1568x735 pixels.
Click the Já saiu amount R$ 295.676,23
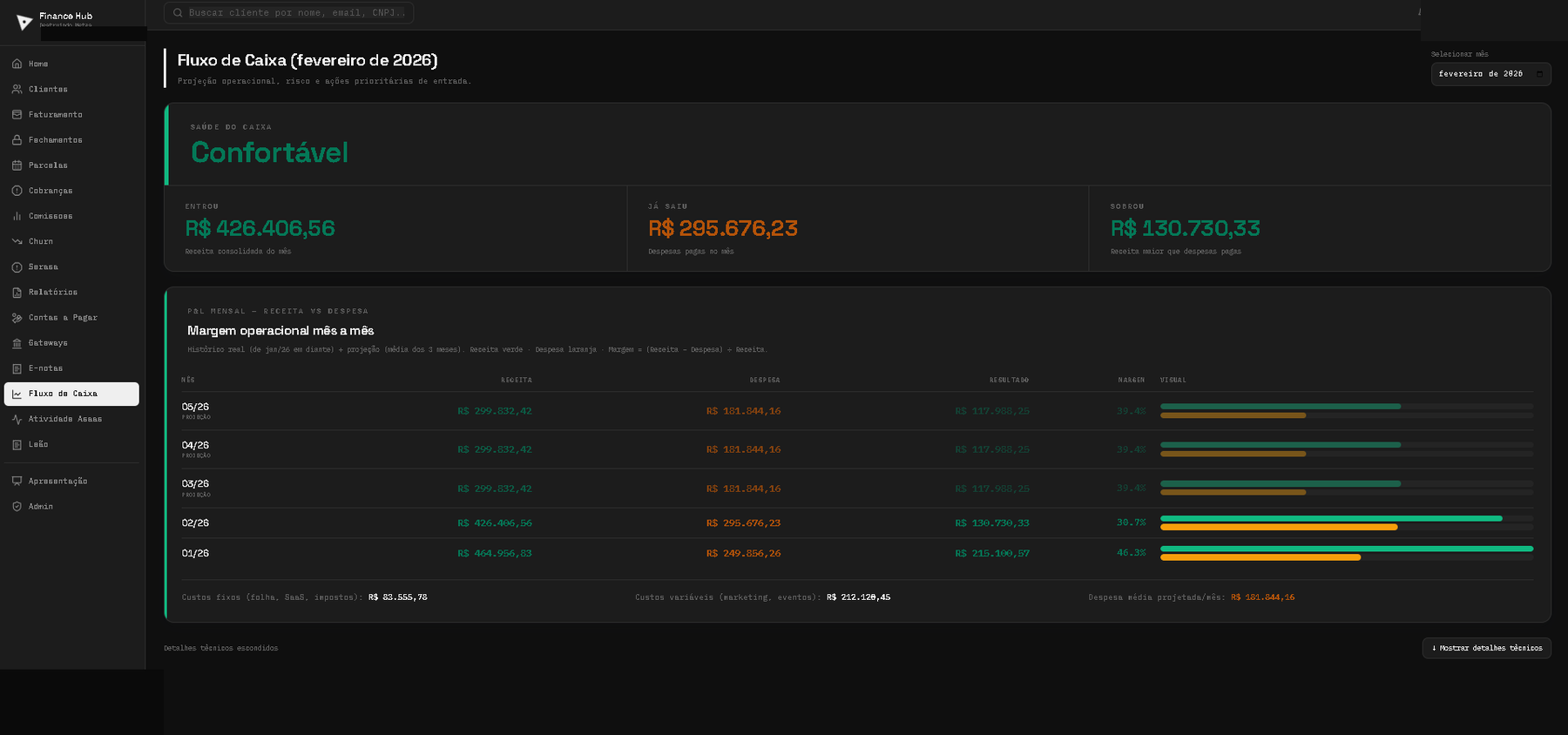(x=723, y=228)
